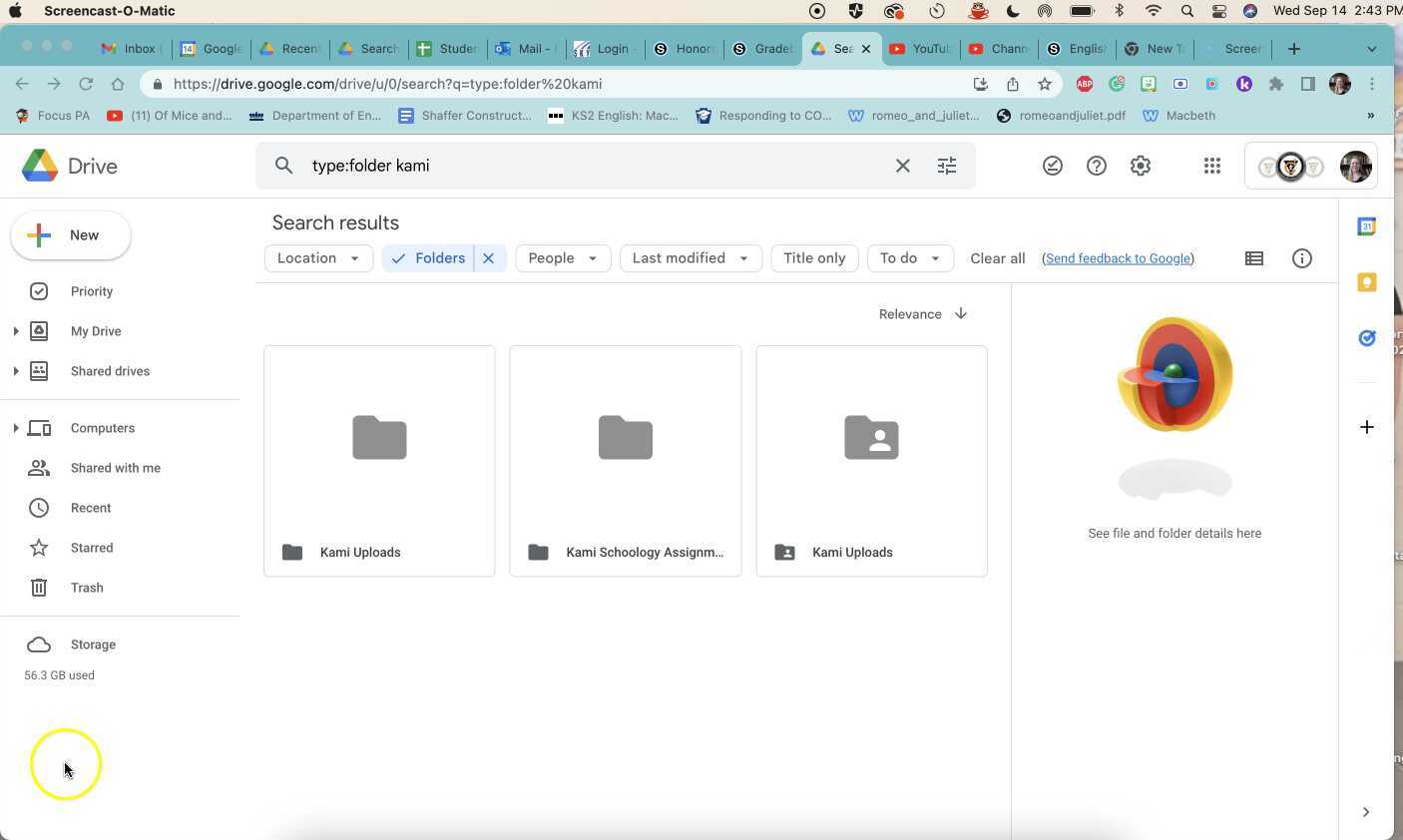The height and width of the screenshot is (840, 1403).
Task: Reverse the Relevance sort direction arrow
Action: coord(960,313)
